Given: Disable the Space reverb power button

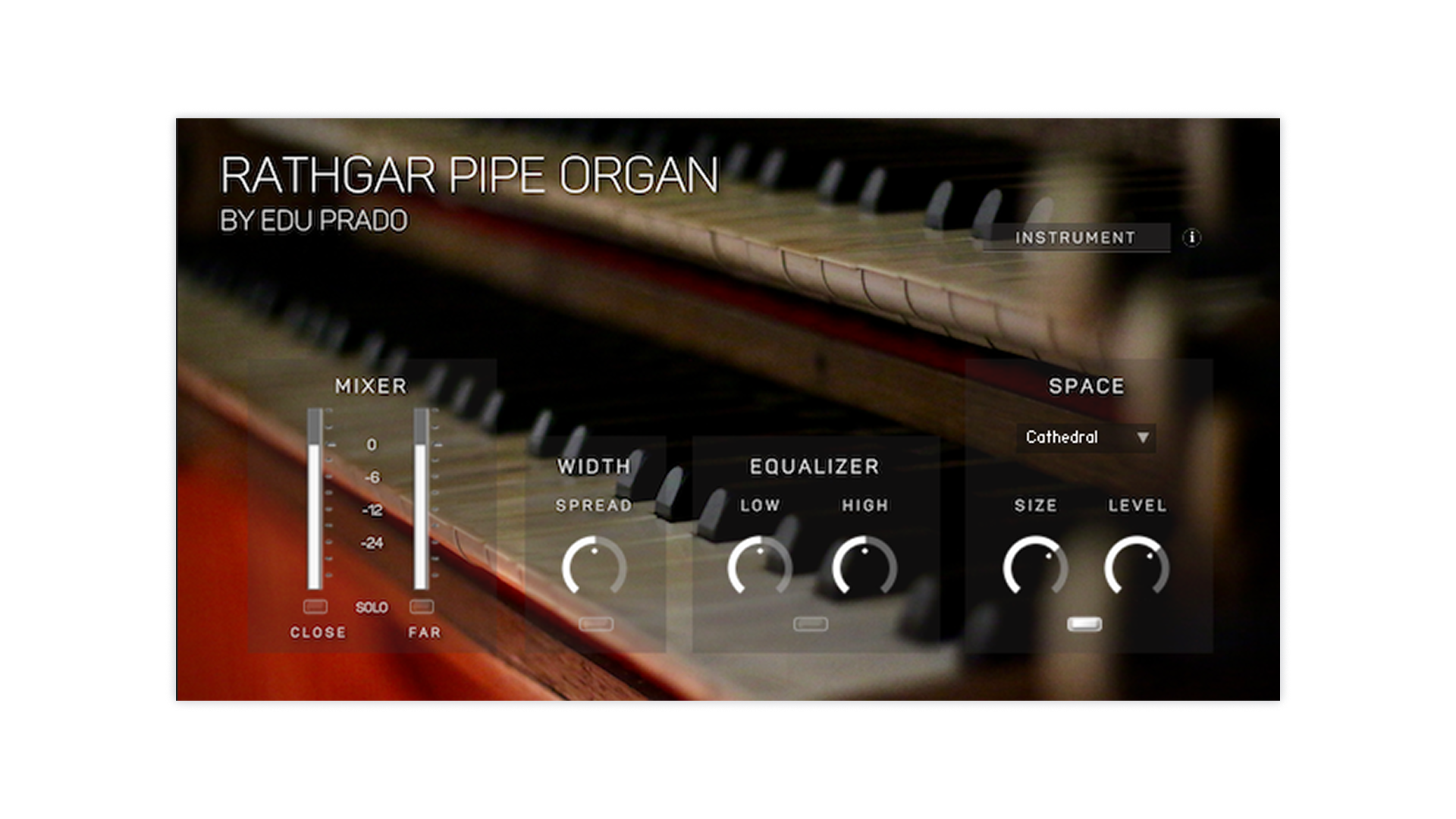Looking at the screenshot, I should [x=1084, y=624].
